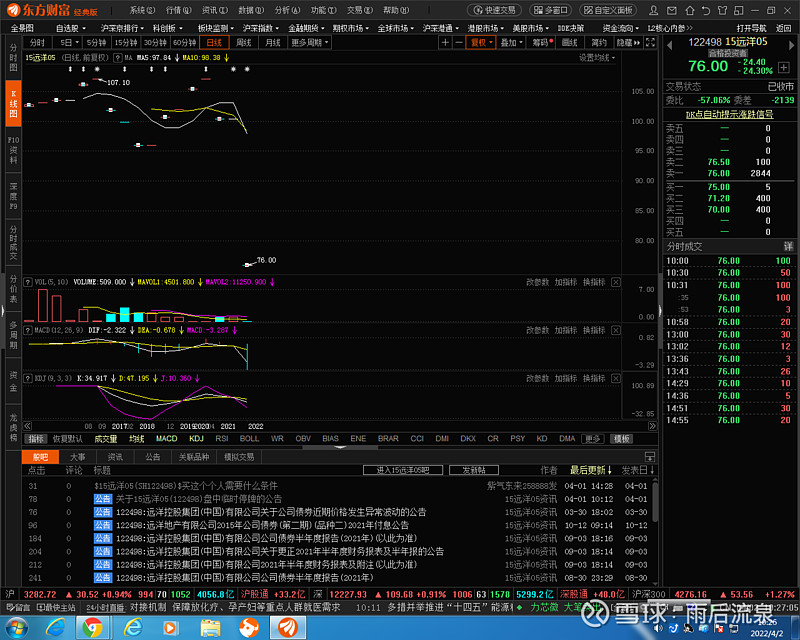Viewport: 800px width, 640px height.
Task: Open the F10资料 sidebar item
Action: pyautogui.click(x=14, y=150)
